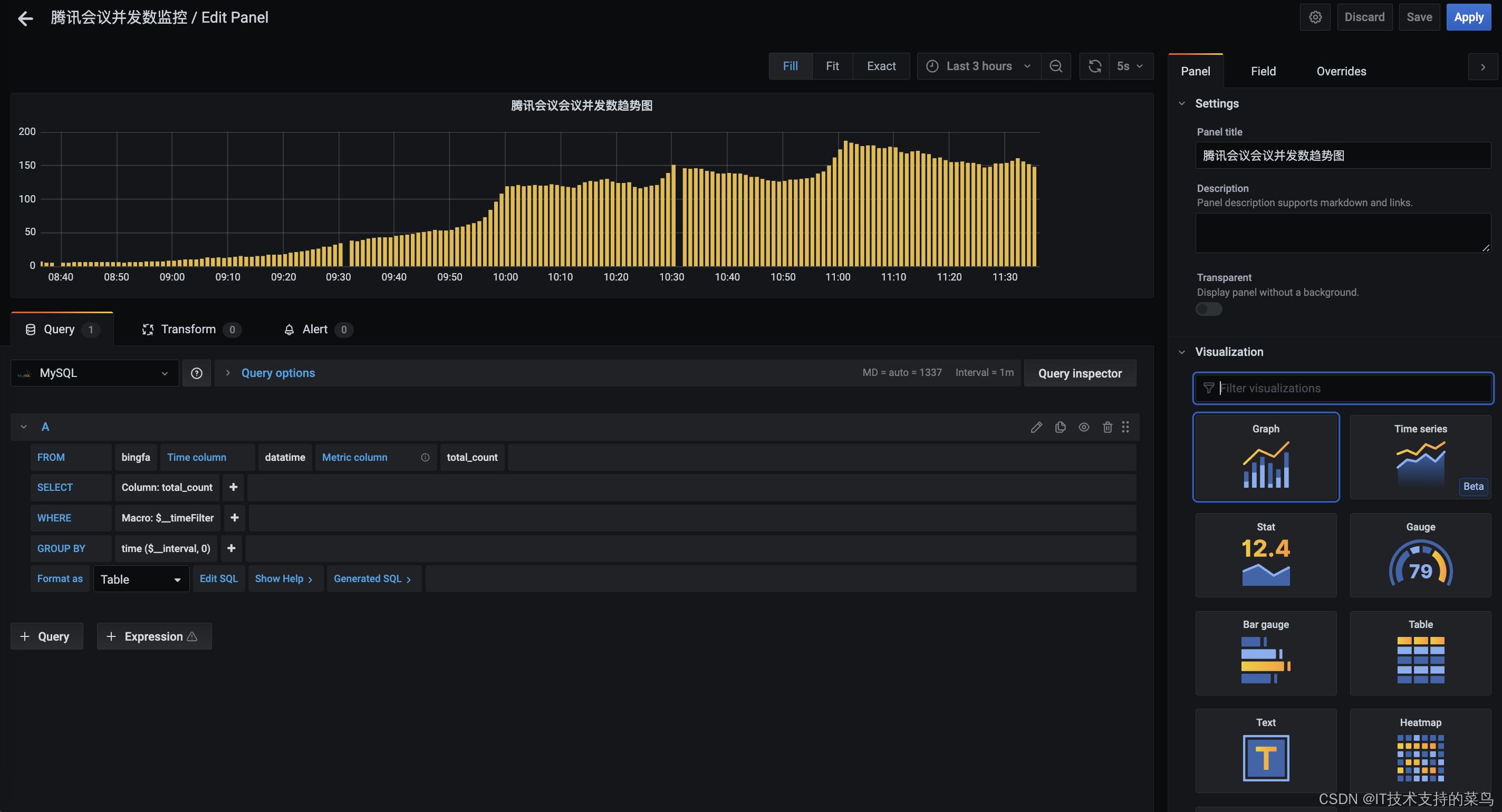
Task: Switch to the Overrides tab
Action: [x=1341, y=72]
